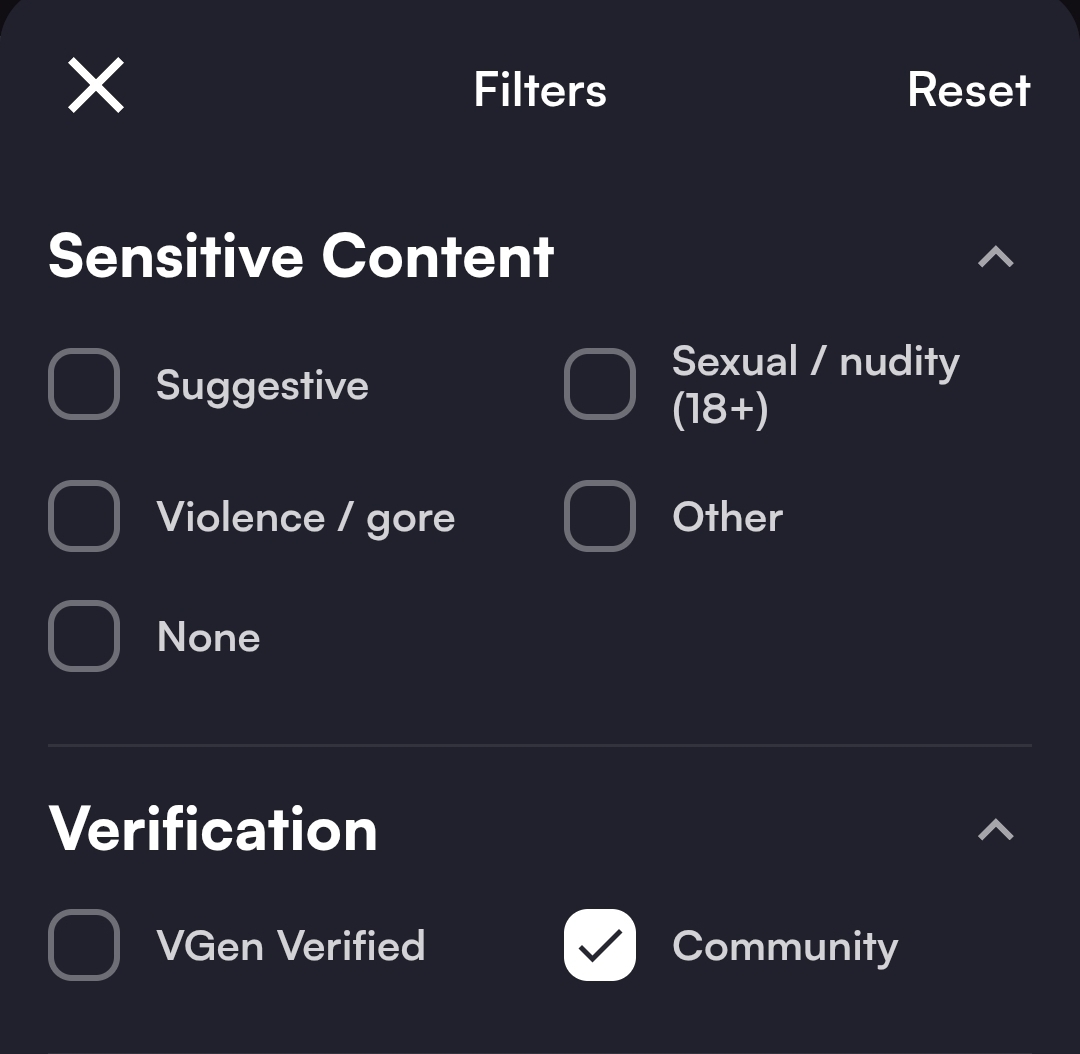
Task: Click the "Violence / gore" label text
Action: [x=305, y=518]
